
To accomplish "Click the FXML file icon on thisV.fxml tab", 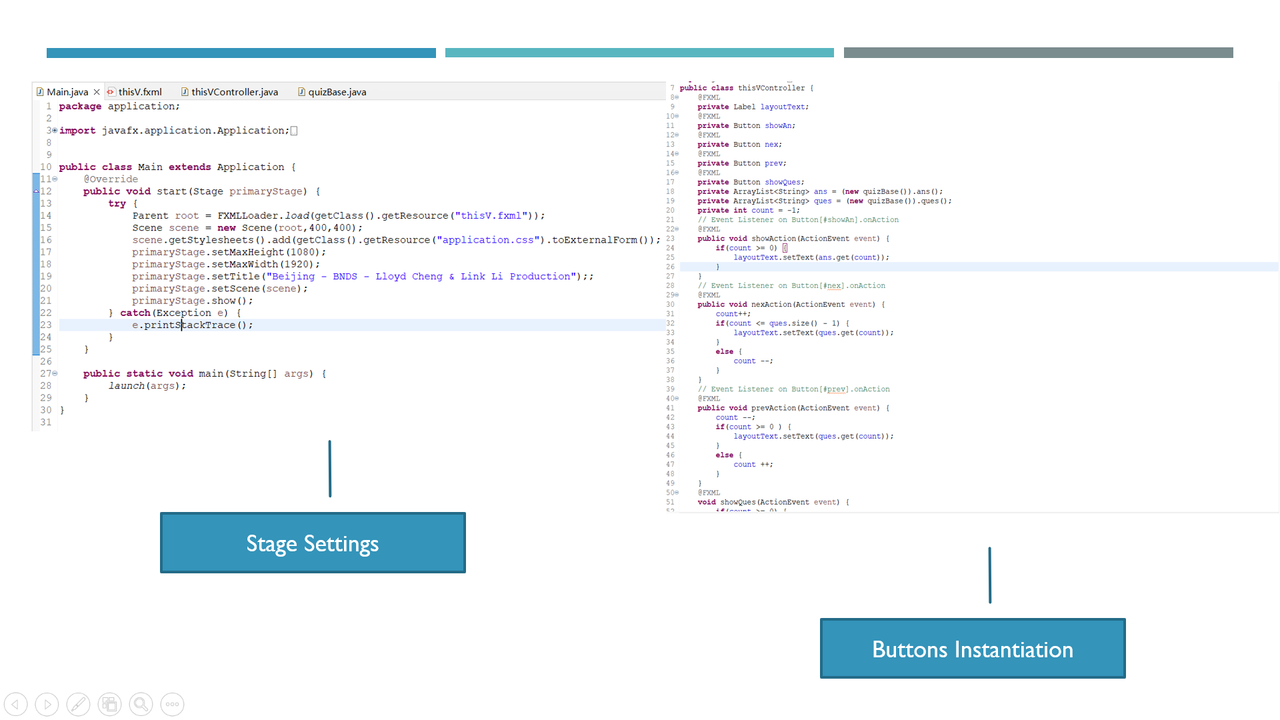I will pos(111,92).
